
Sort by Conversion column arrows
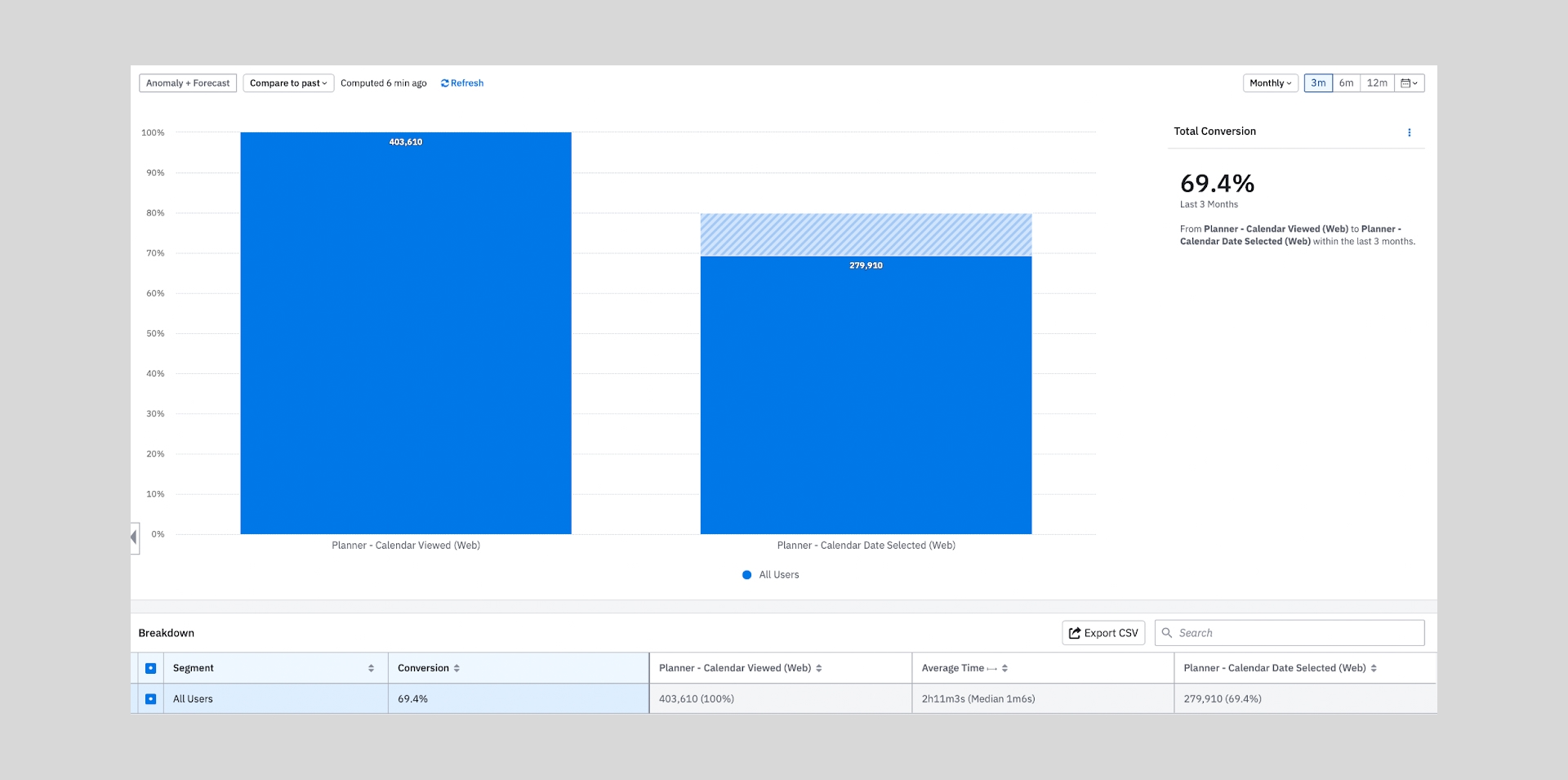point(457,668)
